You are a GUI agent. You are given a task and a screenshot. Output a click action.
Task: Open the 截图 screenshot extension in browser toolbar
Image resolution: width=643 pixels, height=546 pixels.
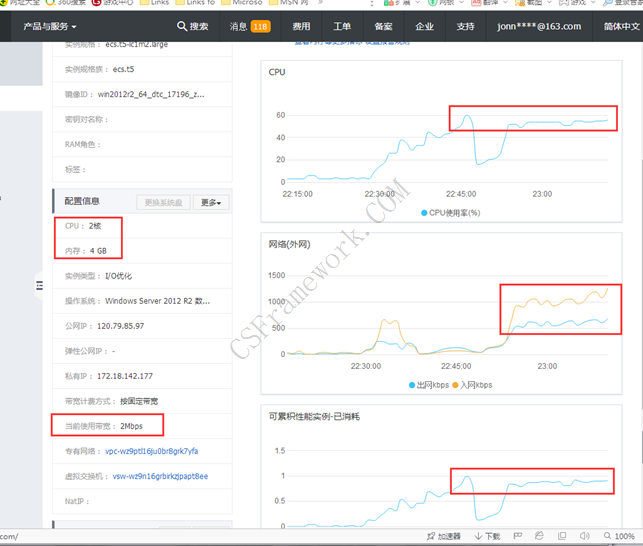pos(534,2)
